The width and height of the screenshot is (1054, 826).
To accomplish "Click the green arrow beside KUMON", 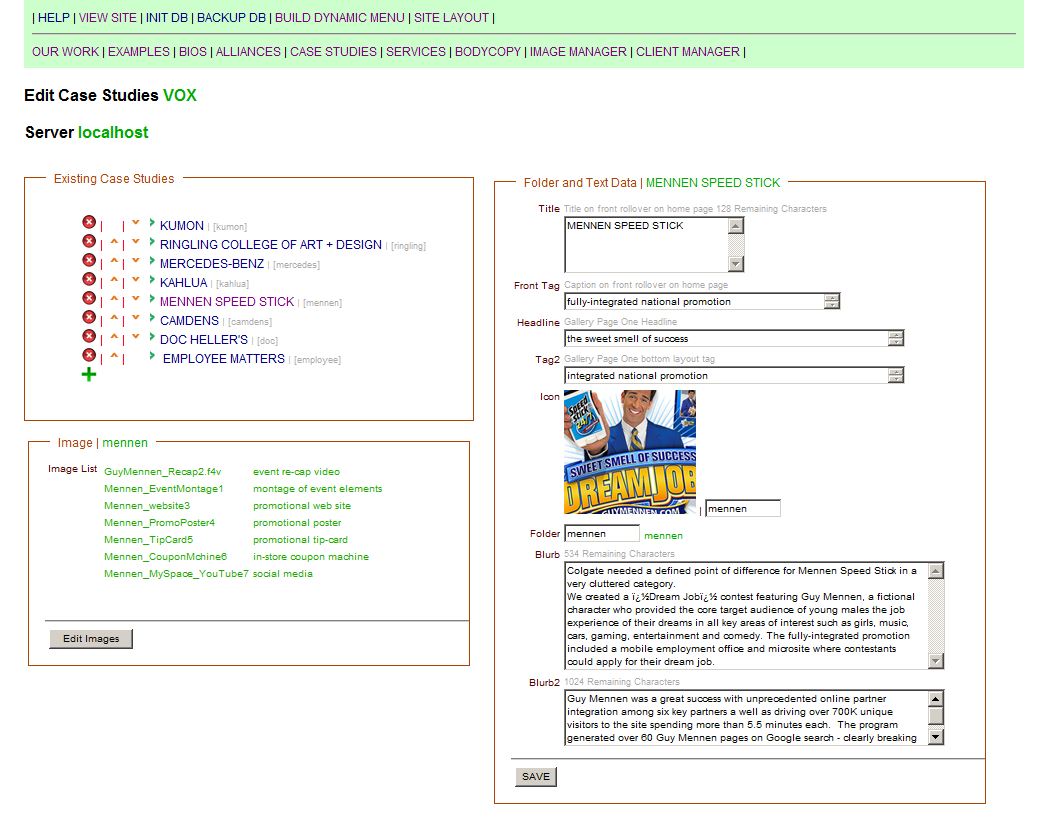I will [153, 222].
